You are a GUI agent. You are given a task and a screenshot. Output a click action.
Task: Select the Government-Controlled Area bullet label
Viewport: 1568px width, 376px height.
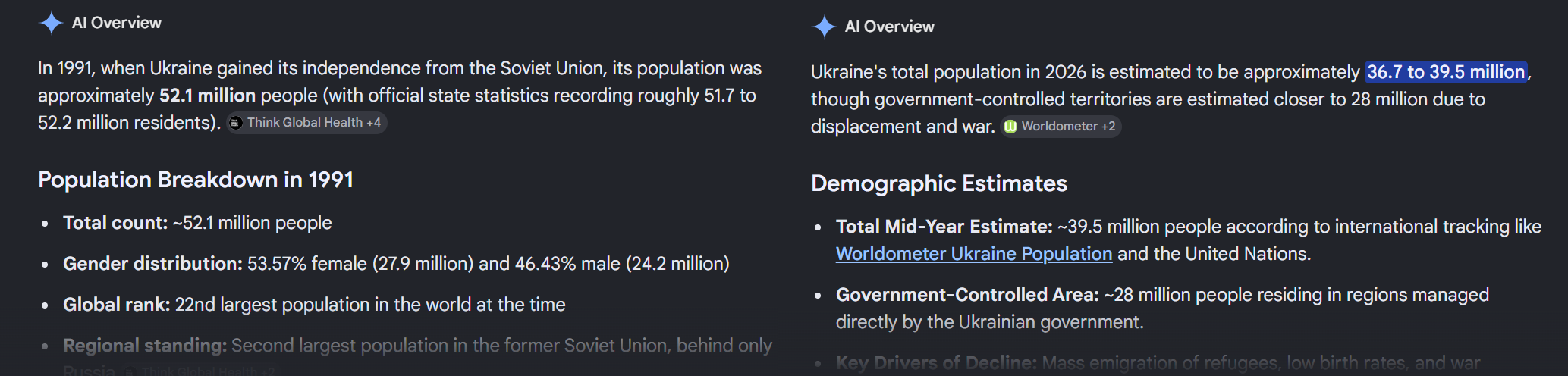[967, 295]
